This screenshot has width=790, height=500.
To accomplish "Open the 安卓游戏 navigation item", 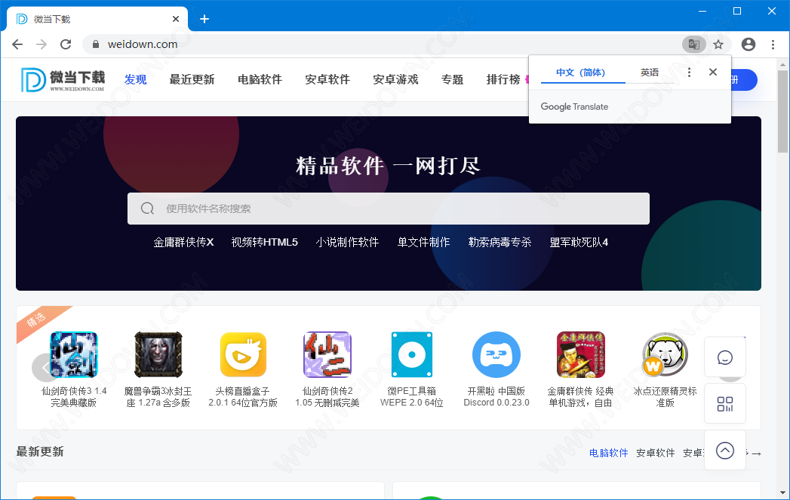I will coord(396,80).
